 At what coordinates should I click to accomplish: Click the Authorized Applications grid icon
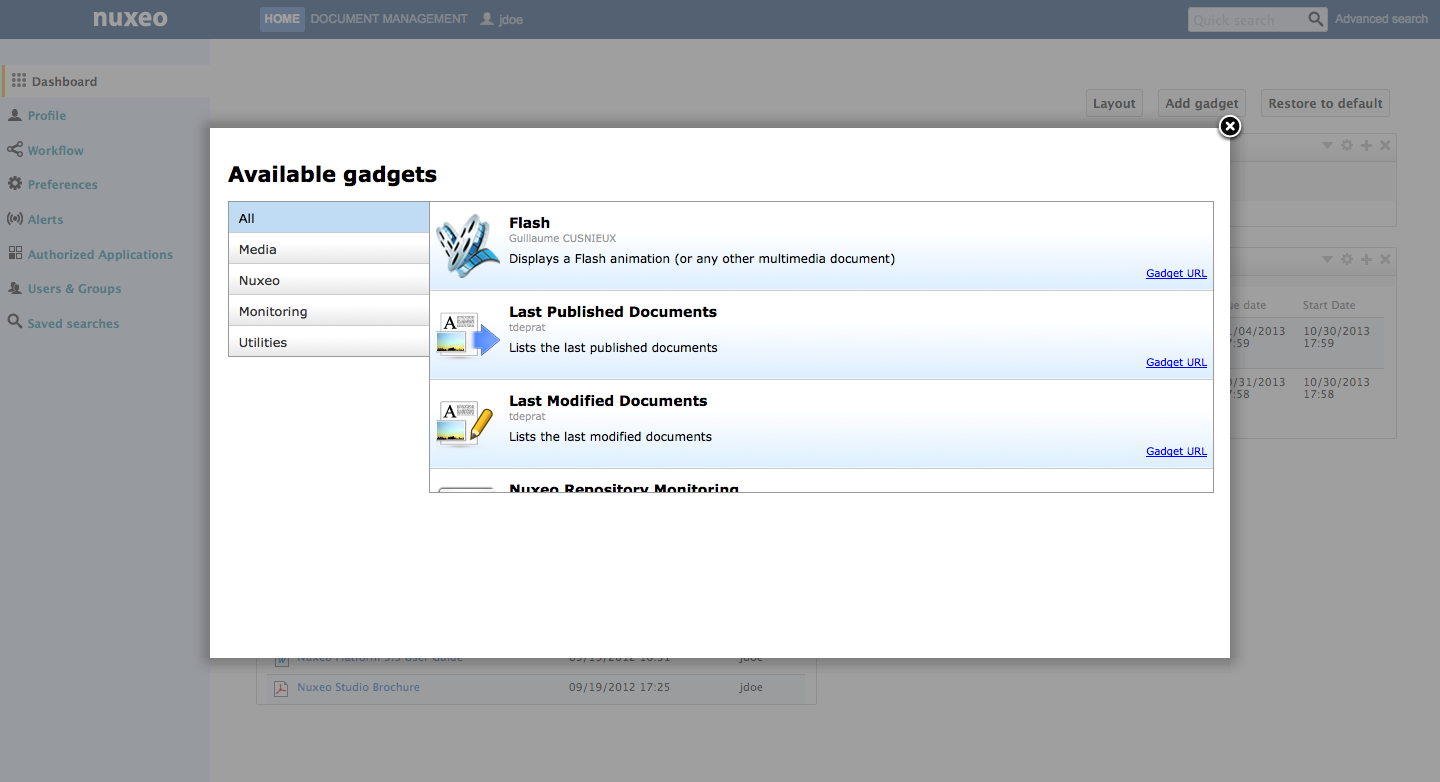point(15,253)
